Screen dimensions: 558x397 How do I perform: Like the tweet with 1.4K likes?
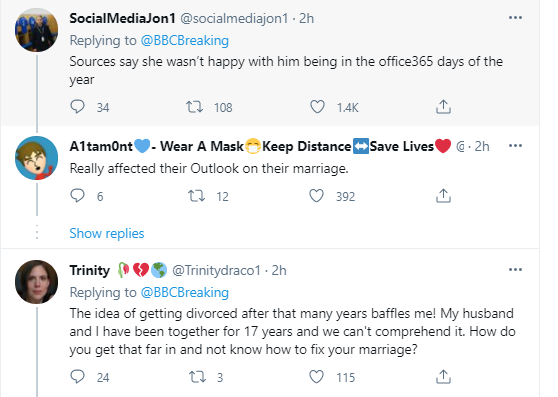pos(317,106)
